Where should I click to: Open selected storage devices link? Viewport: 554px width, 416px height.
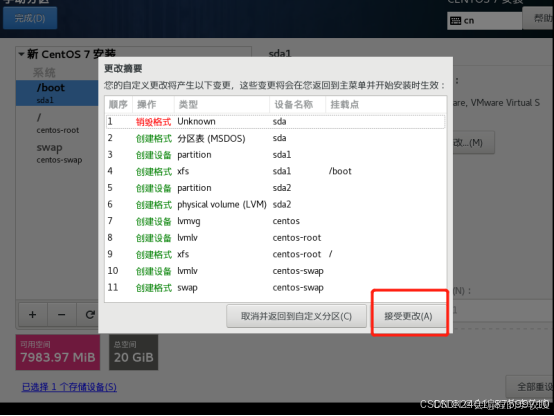point(69,387)
